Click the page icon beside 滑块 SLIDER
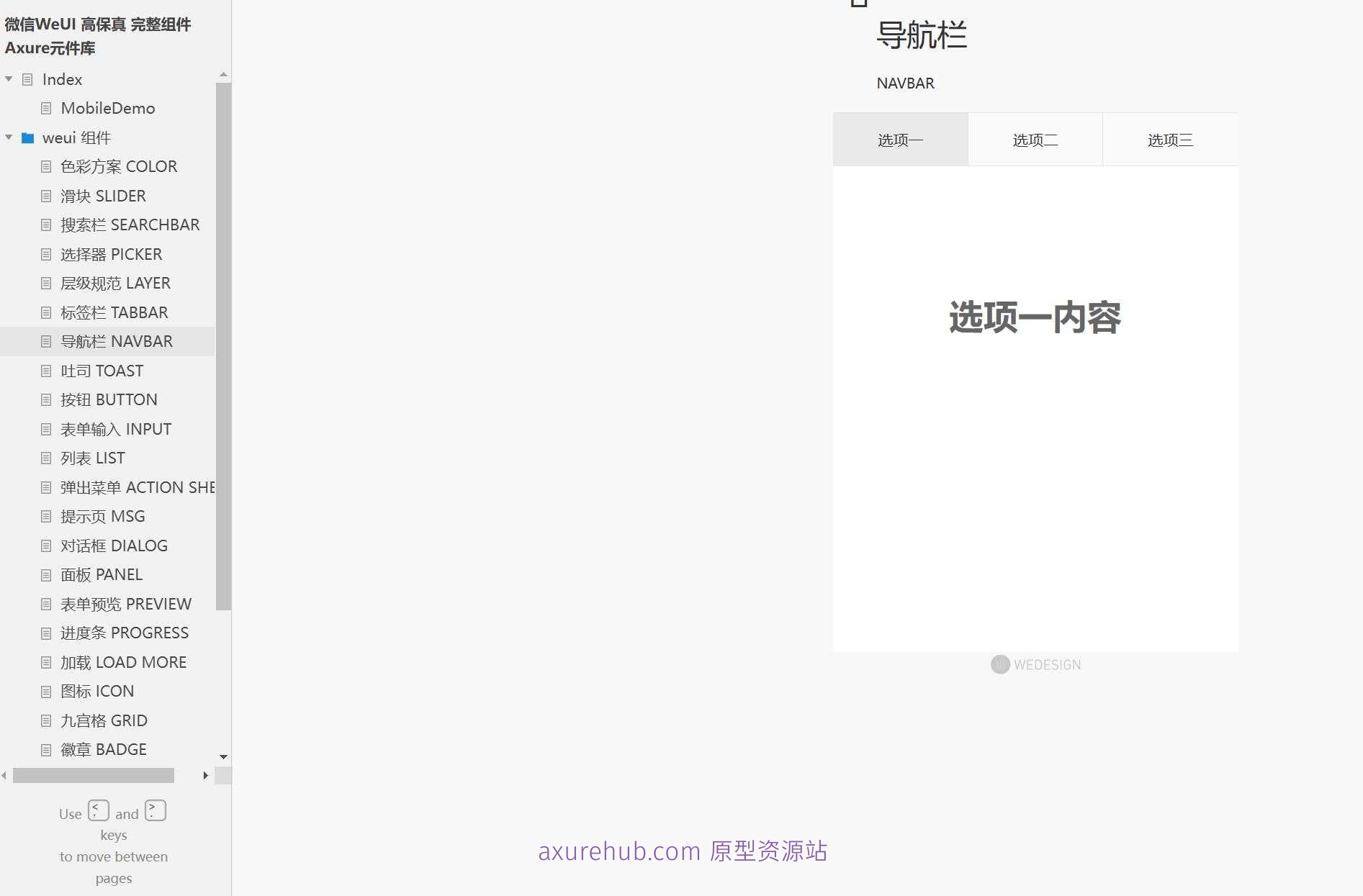The width and height of the screenshot is (1363, 896). point(45,196)
